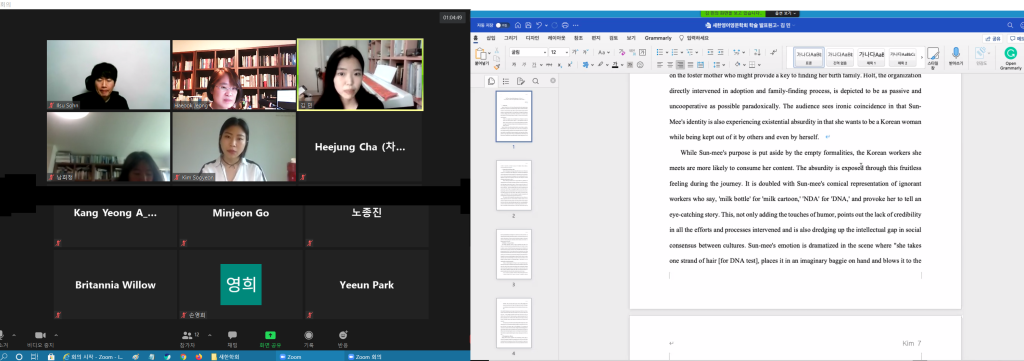This screenshot has width=1024, height=361.
Task: Open the 삽입 (Insert) ribbon tab
Action: coord(491,38)
